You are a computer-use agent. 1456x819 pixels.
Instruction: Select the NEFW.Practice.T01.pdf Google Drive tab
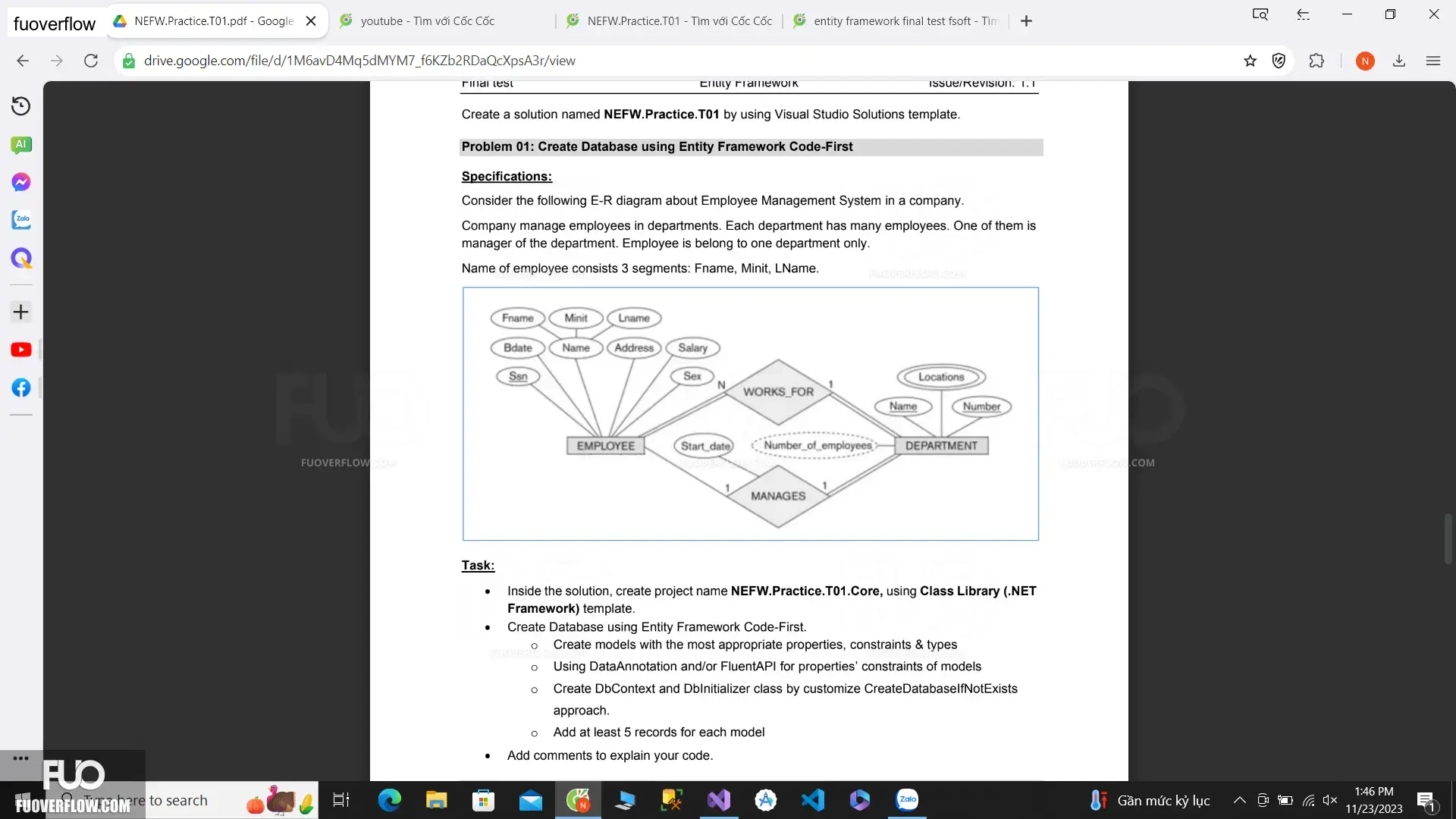[216, 21]
